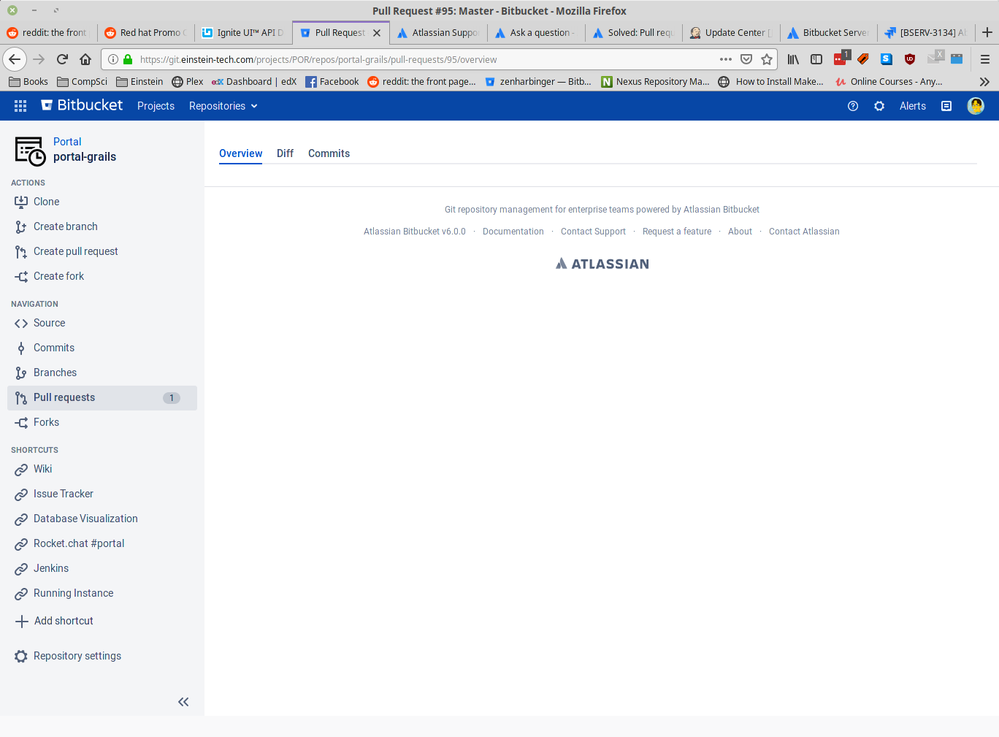Viewport: 999px width, 737px height.
Task: Switch to the Atlassian Support browser tab
Action: [x=438, y=32]
